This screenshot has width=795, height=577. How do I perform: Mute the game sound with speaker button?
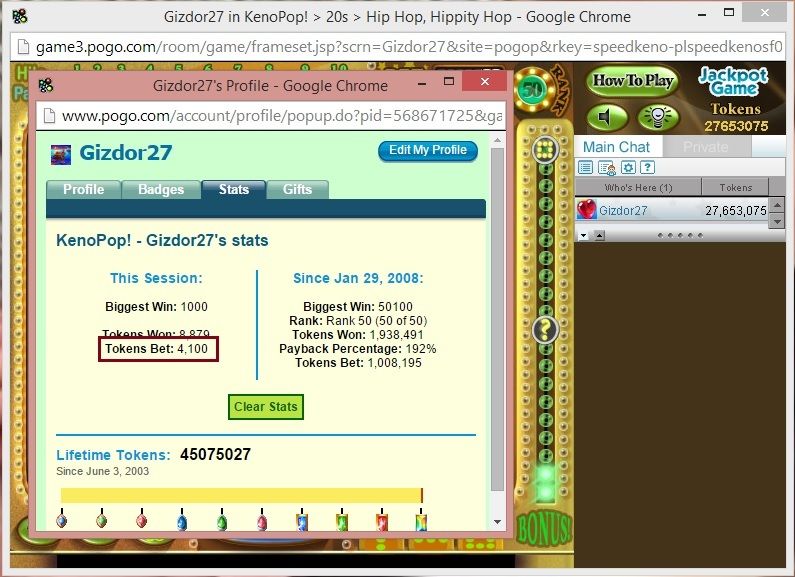click(607, 118)
